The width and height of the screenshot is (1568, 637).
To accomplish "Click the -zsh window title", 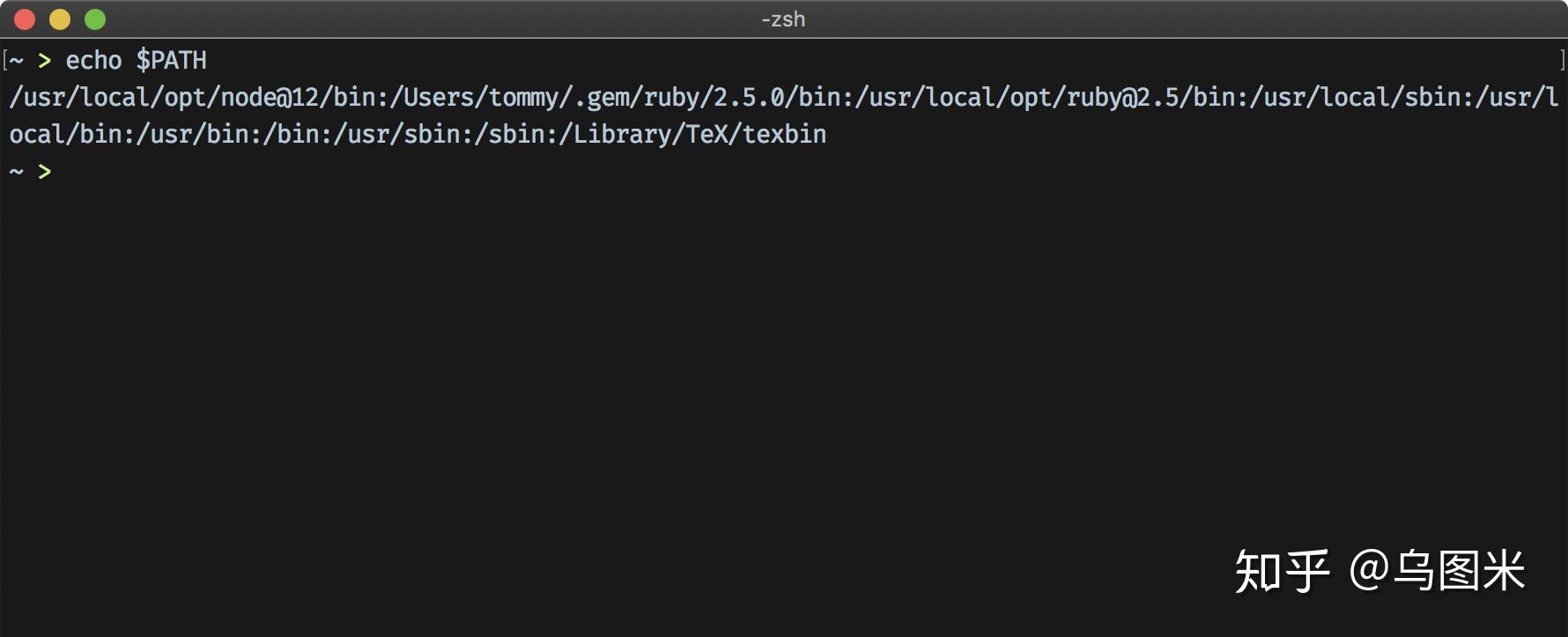I will 783,19.
